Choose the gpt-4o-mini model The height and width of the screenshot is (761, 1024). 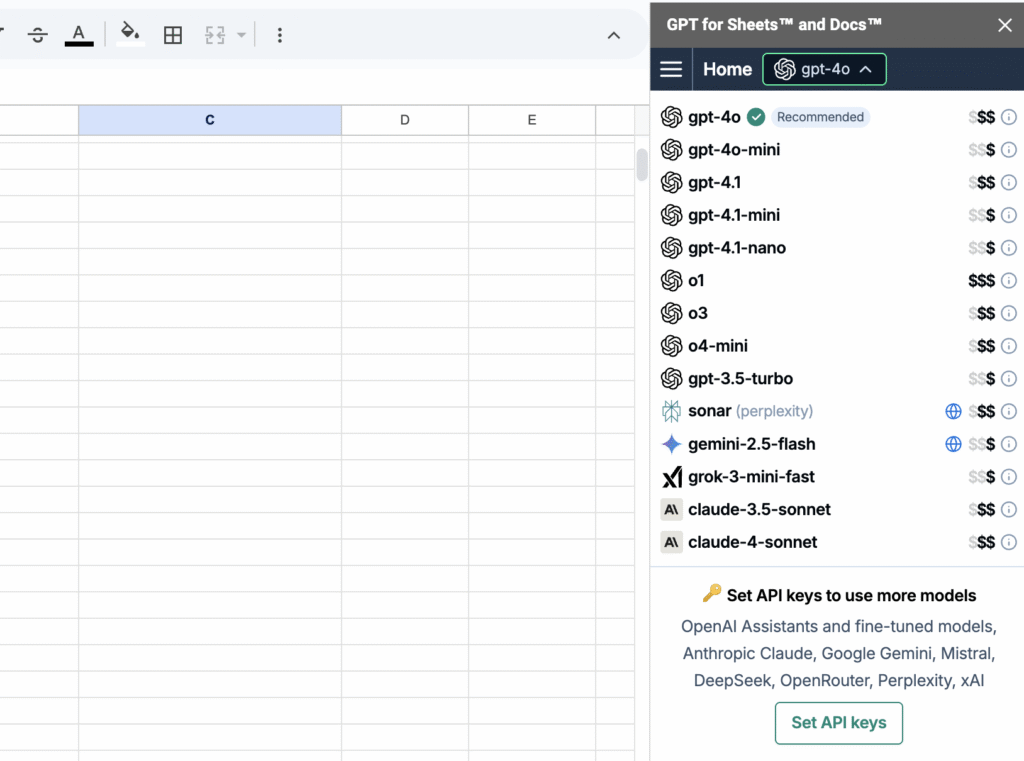(838, 150)
